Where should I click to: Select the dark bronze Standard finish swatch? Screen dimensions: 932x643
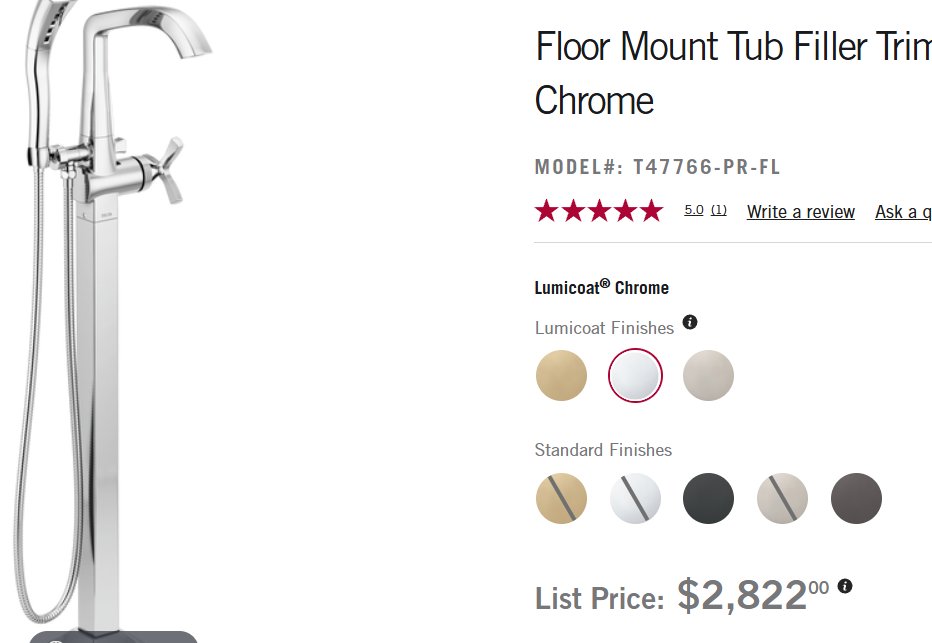(857, 498)
